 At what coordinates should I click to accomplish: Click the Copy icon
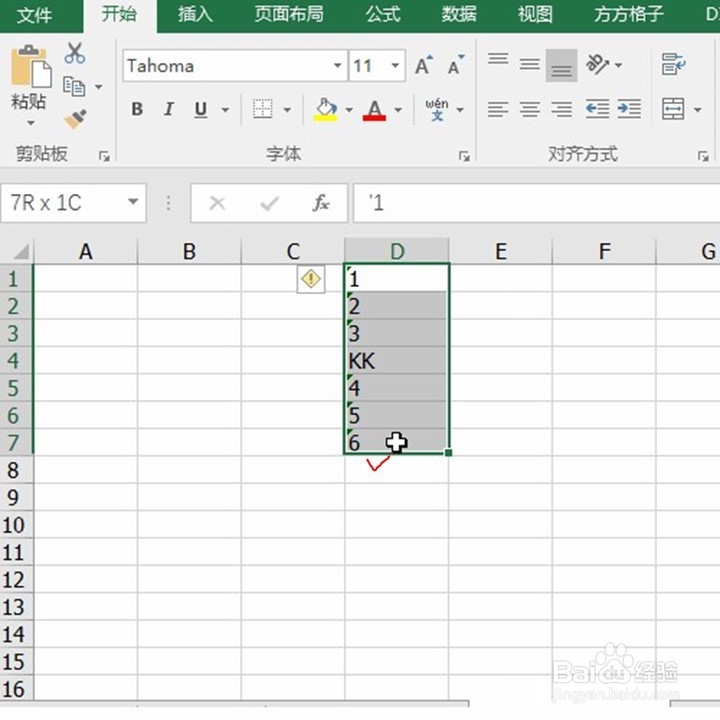74,86
